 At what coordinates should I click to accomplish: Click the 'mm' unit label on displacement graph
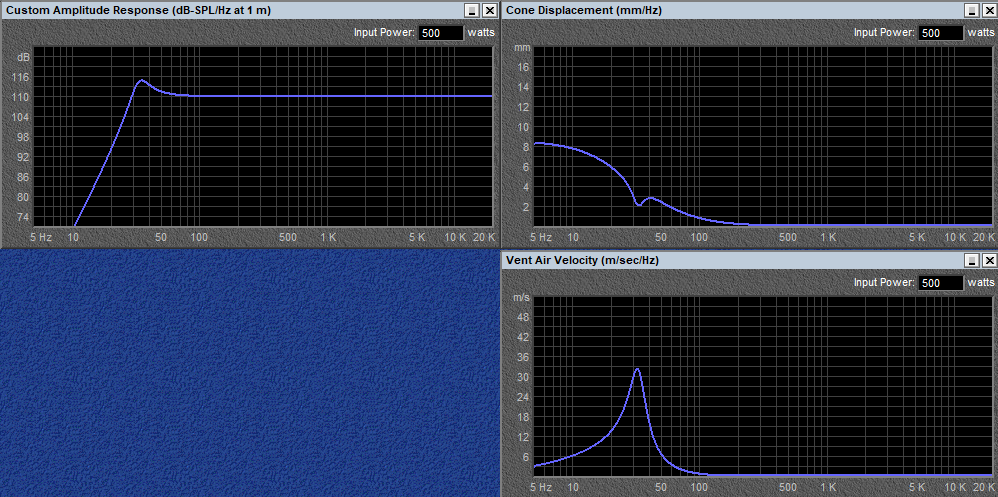pos(522,48)
